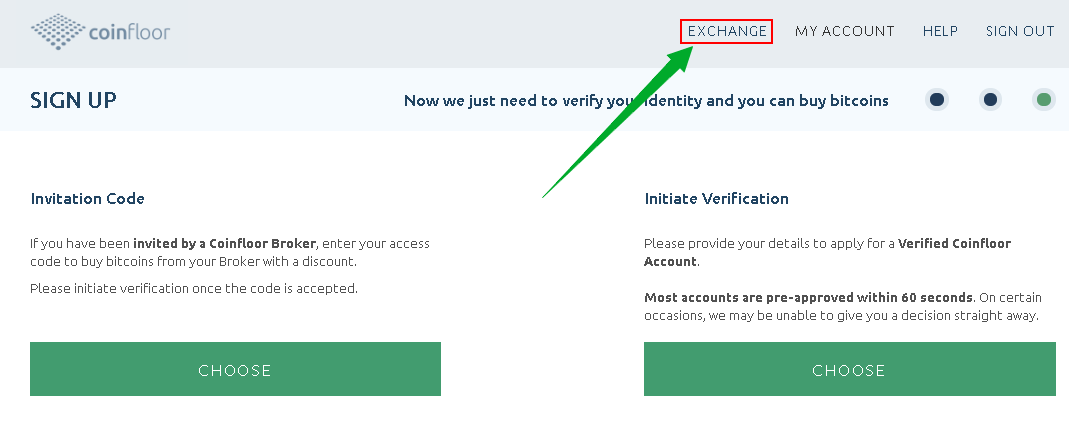Choose the Initiate Verification option button
Viewport: 1069px width, 427px height.
[x=849, y=369]
